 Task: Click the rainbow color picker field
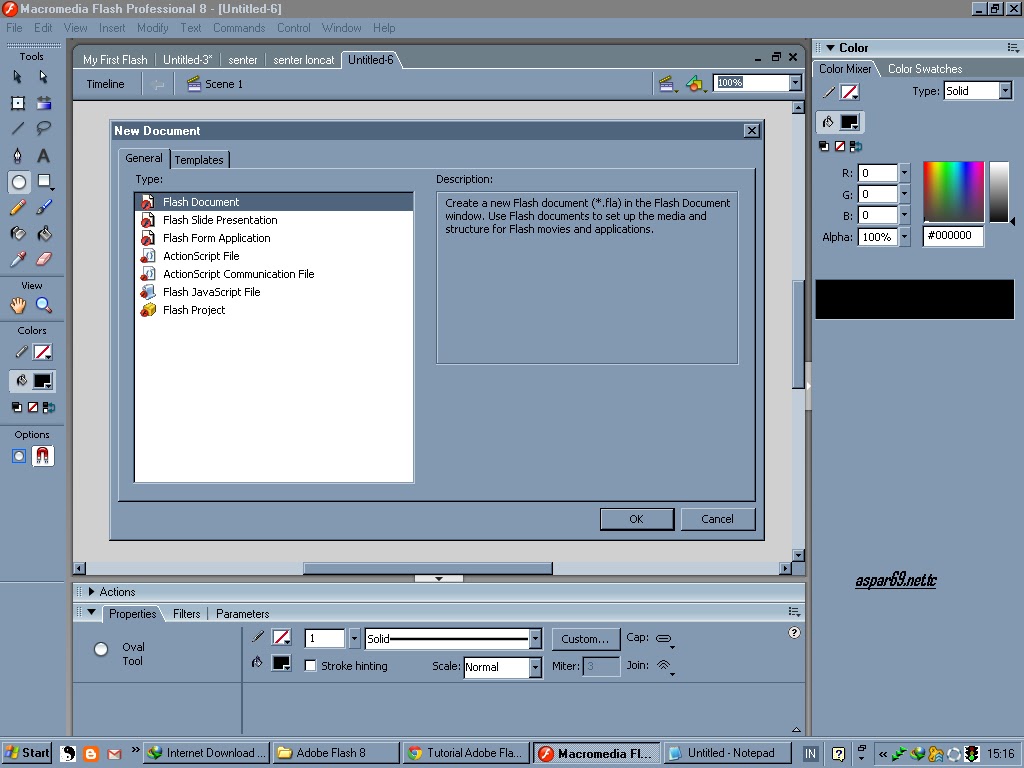pyautogui.click(x=953, y=191)
